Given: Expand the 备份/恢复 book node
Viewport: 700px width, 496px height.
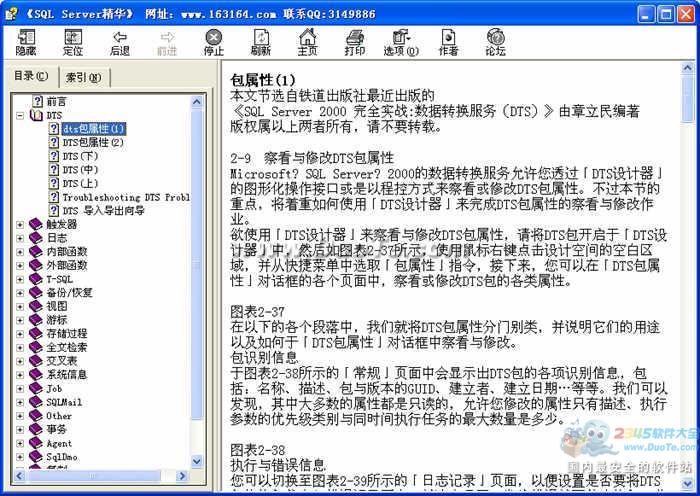Looking at the screenshot, I should [x=20, y=293].
